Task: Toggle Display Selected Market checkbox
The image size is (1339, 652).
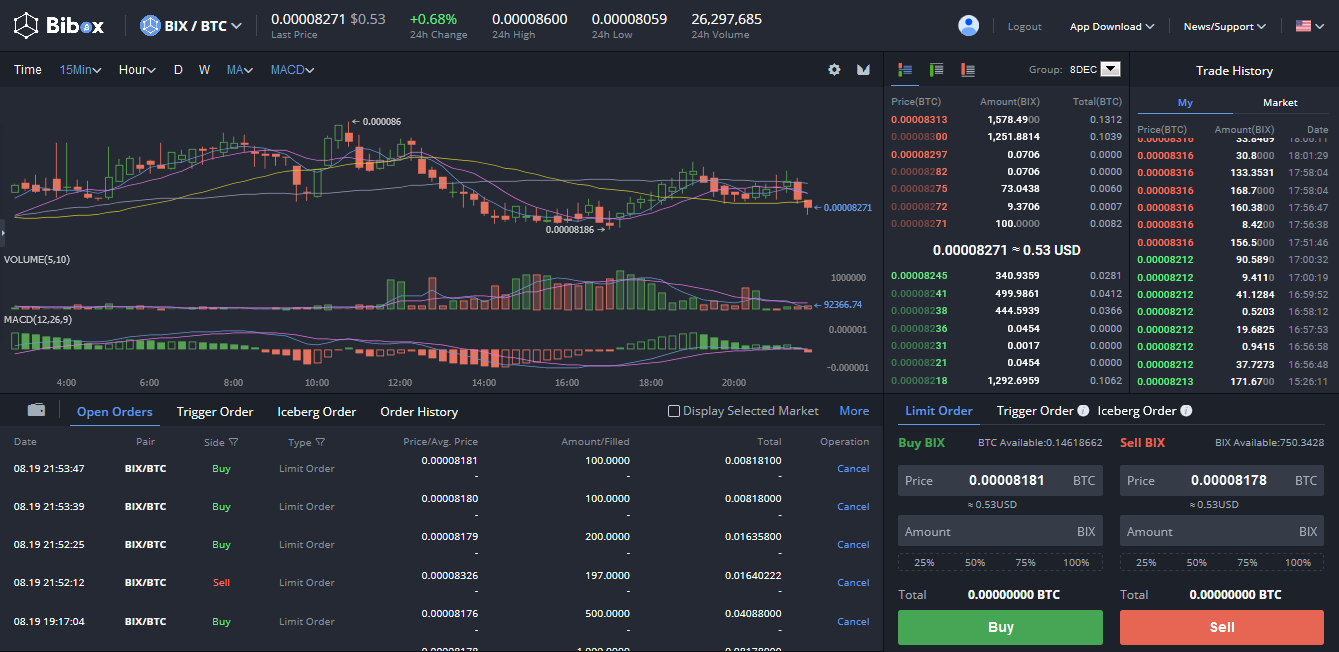Action: pyautogui.click(x=674, y=411)
